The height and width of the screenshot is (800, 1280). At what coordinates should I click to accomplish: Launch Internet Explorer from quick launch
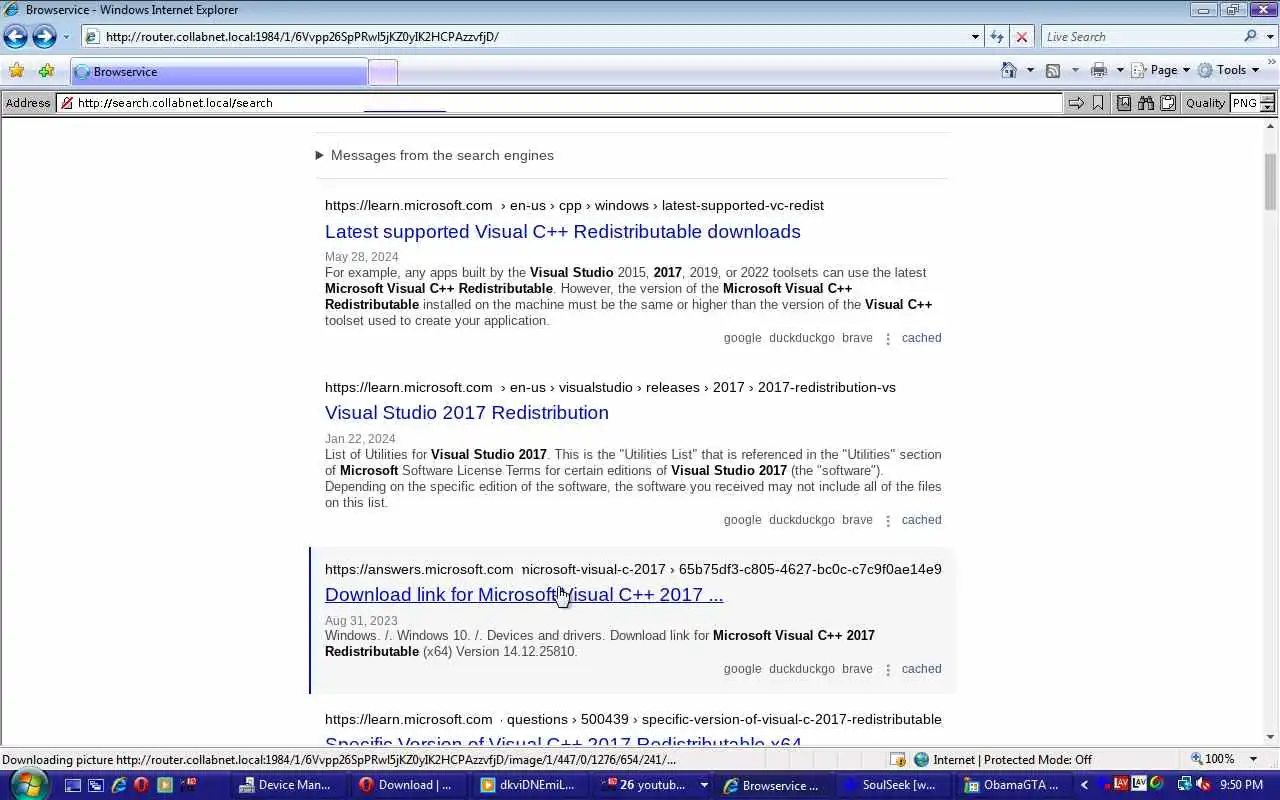click(x=118, y=785)
